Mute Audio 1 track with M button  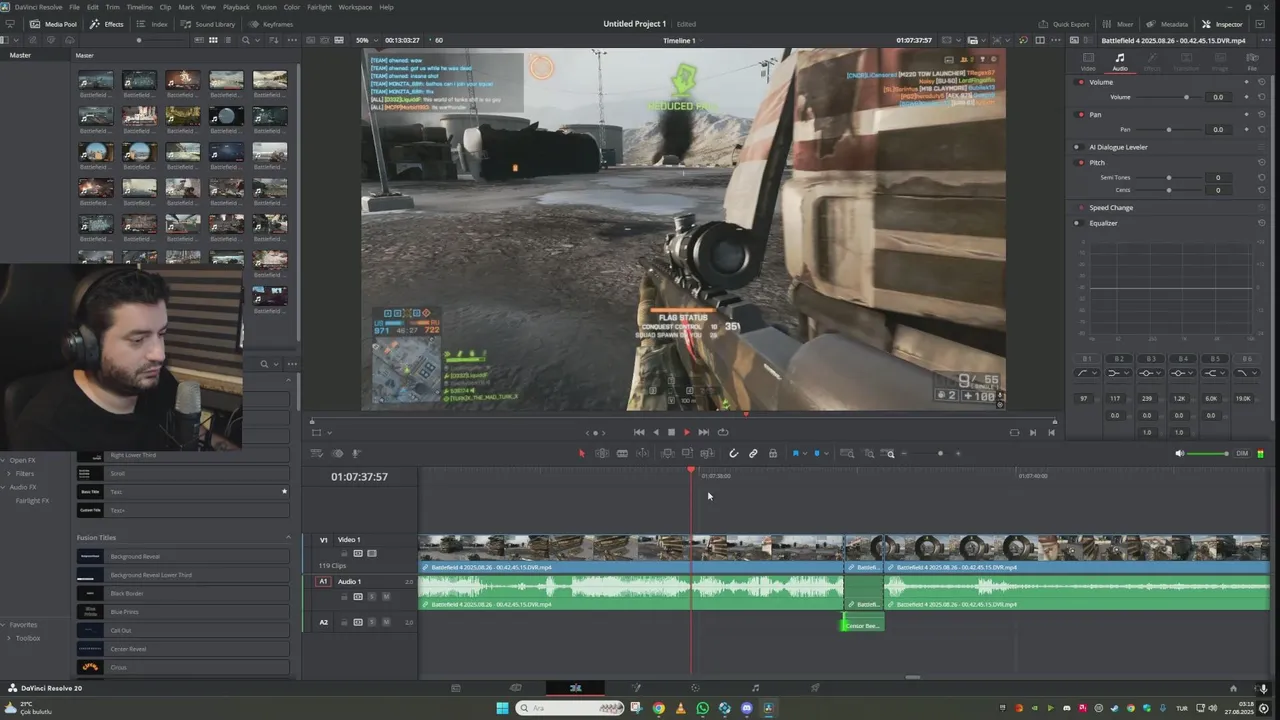click(386, 596)
